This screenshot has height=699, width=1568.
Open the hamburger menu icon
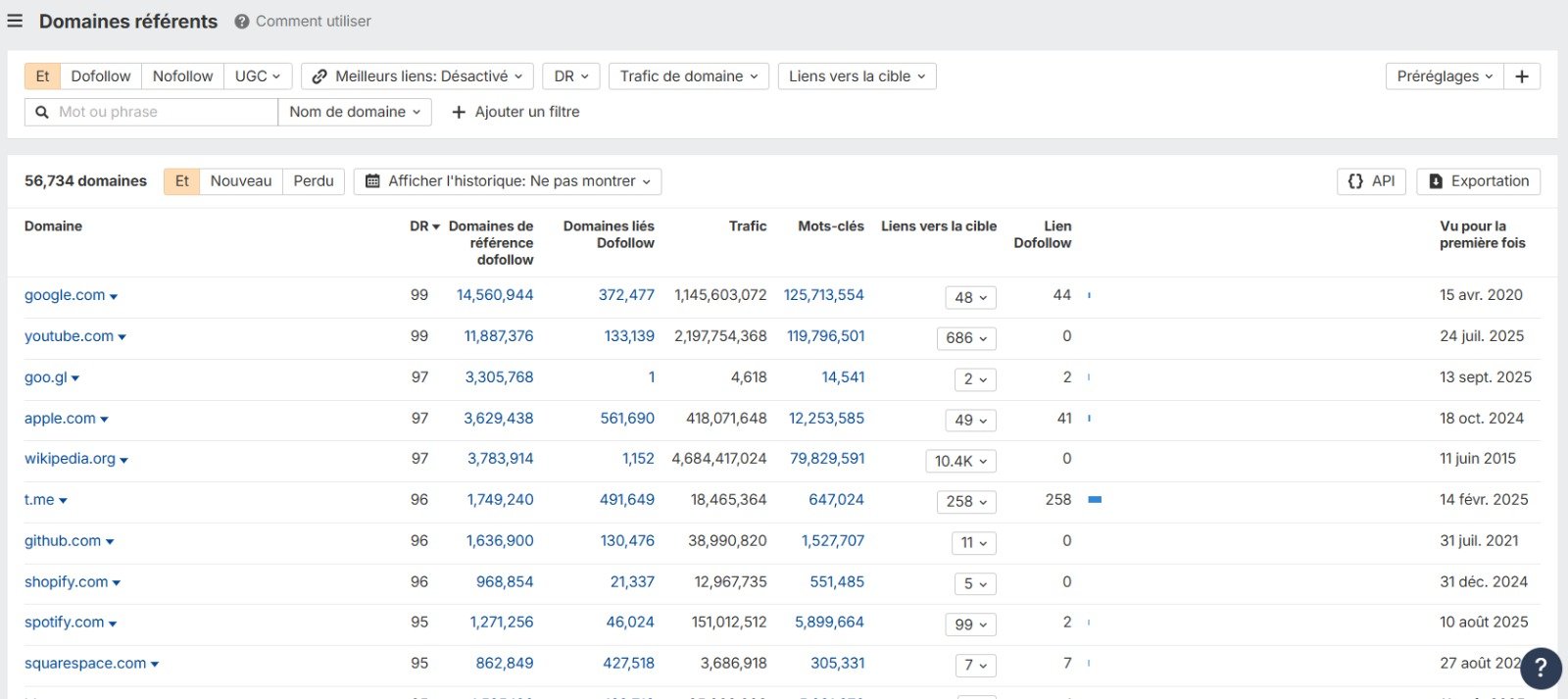[15, 21]
